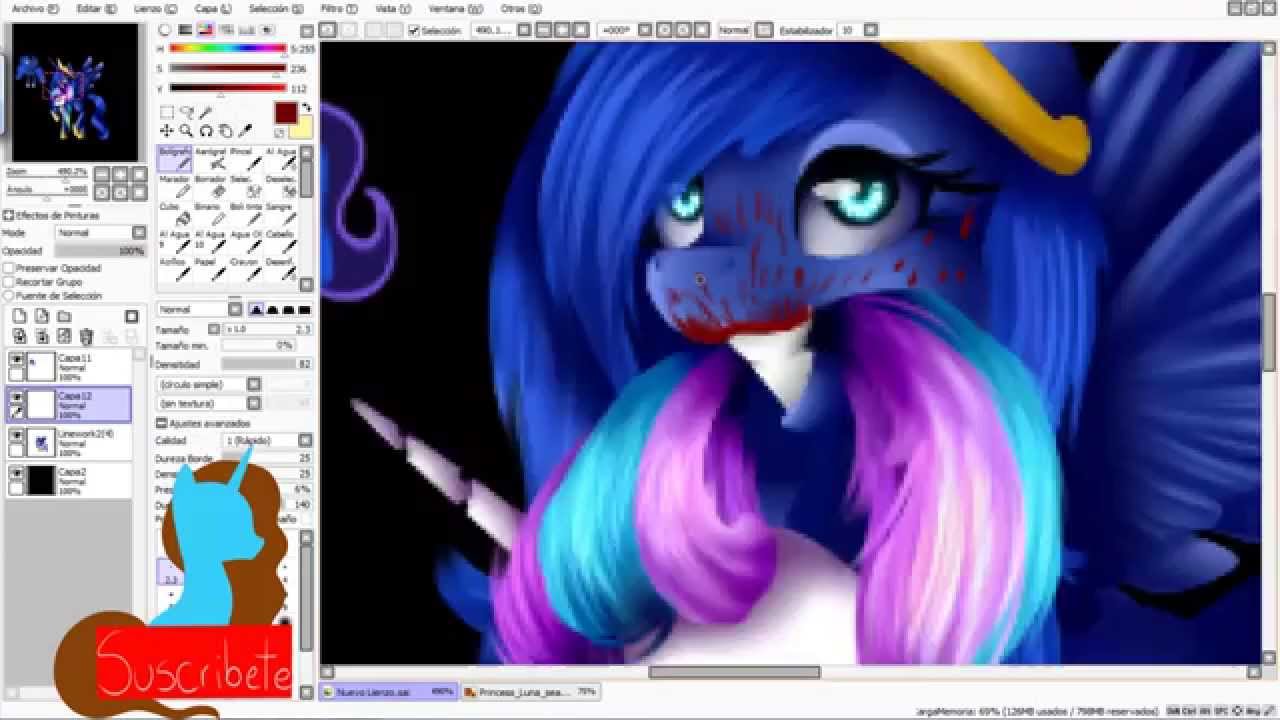Enable the Preservar Opacidad checkbox
The width and height of the screenshot is (1280, 720).
[x=8, y=269]
